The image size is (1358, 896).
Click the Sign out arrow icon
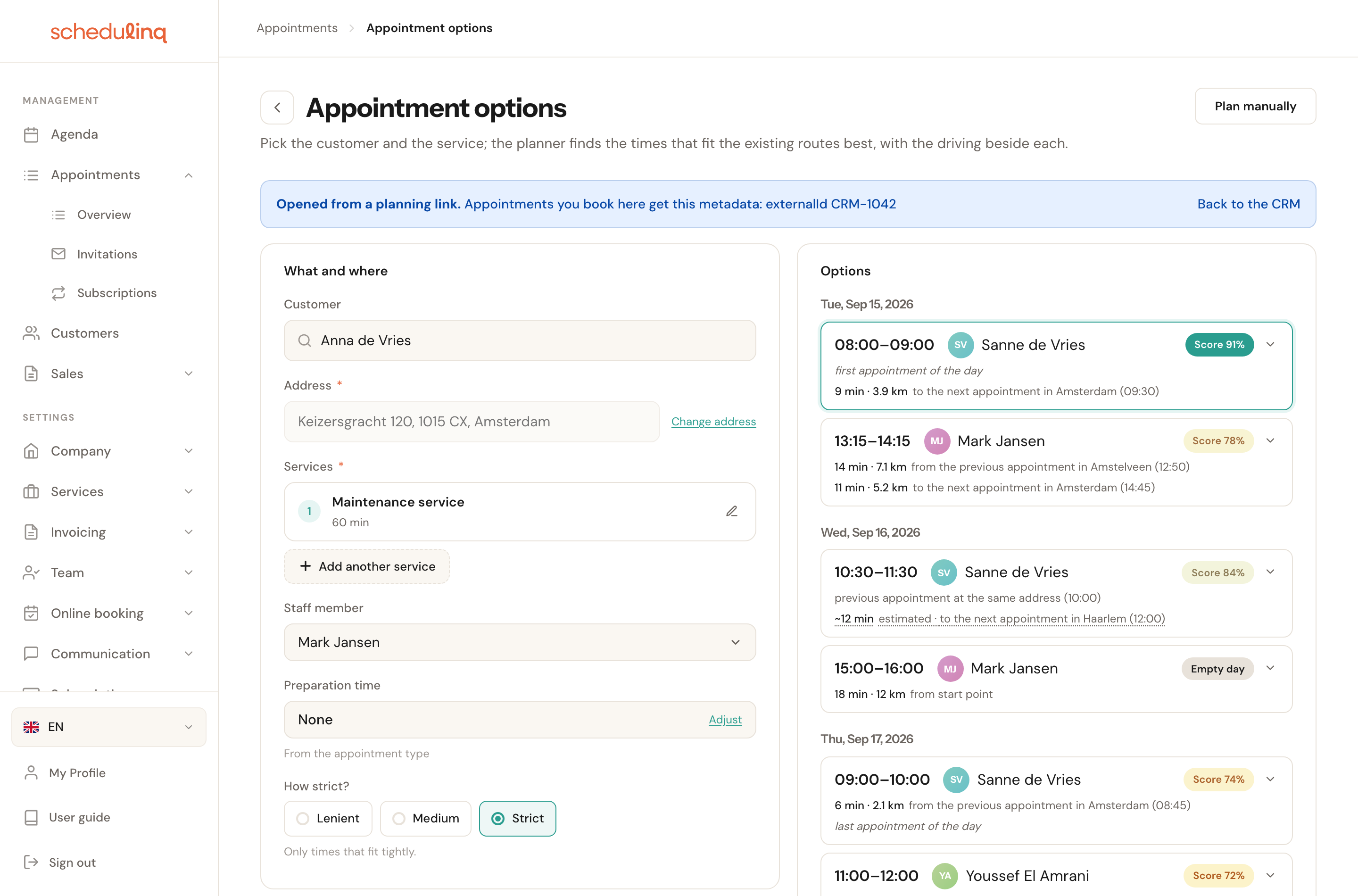click(x=32, y=863)
